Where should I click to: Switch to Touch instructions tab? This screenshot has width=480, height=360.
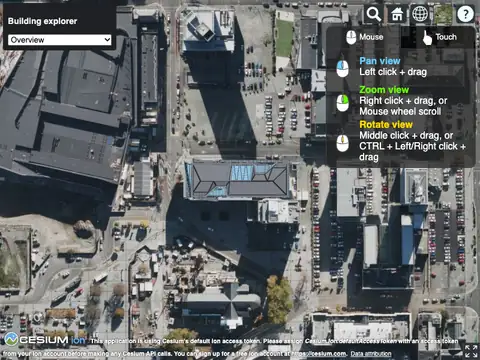(439, 37)
